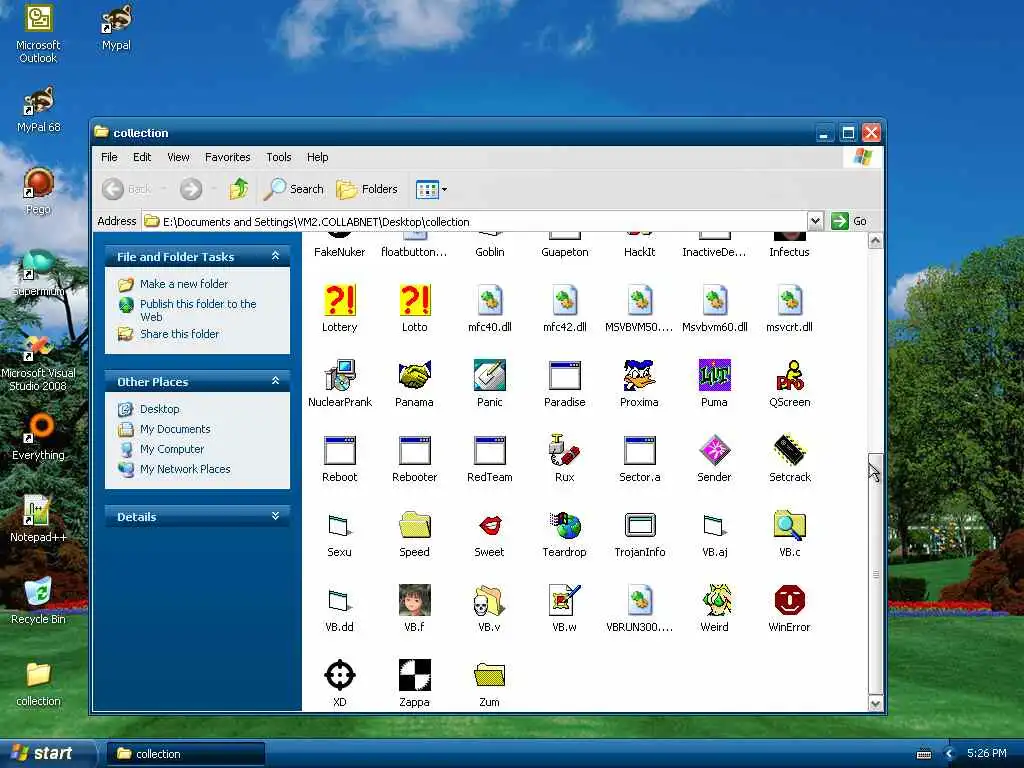Click Share this folder link
This screenshot has width=1024, height=768.
180,334
